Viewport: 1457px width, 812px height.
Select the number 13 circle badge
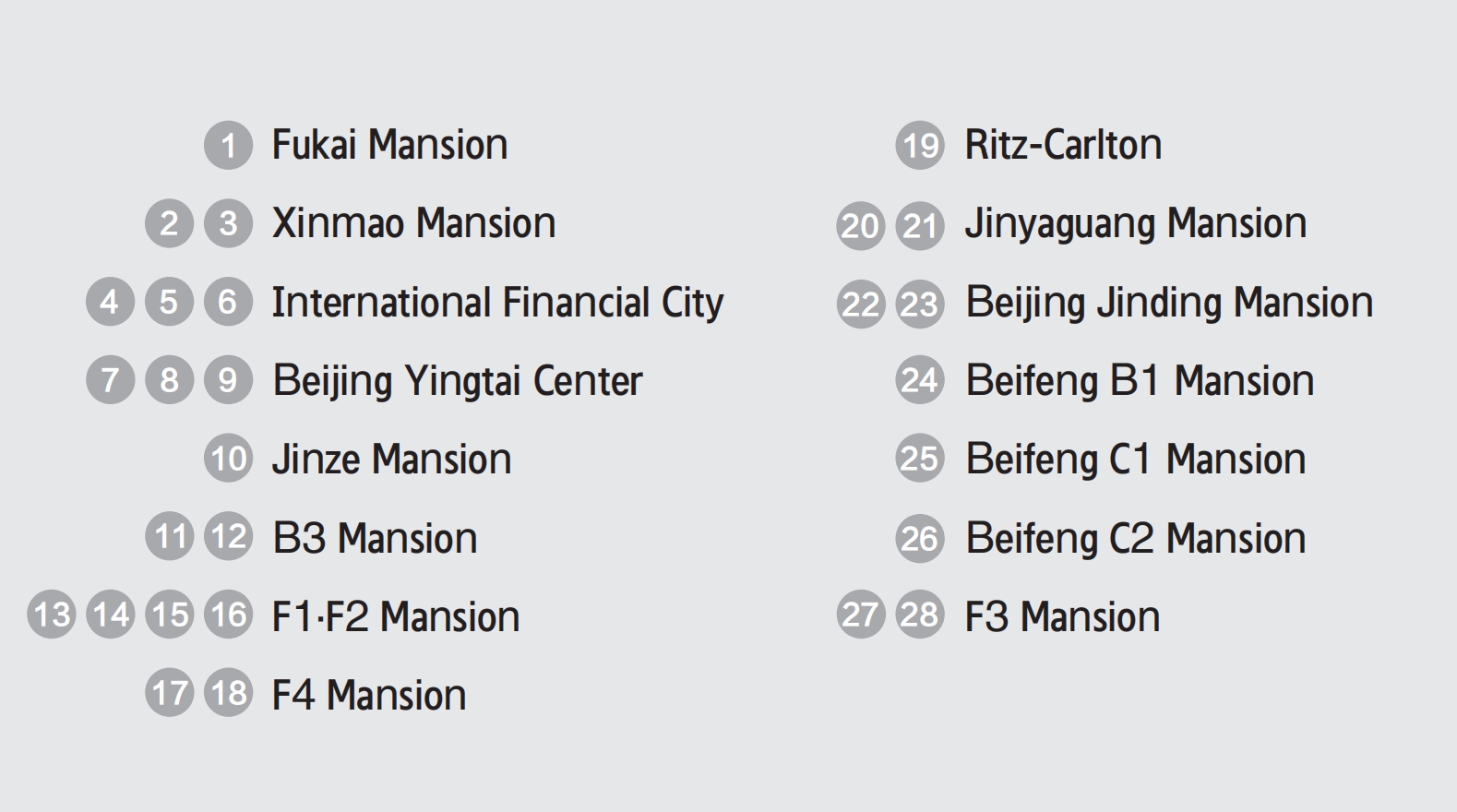click(51, 615)
